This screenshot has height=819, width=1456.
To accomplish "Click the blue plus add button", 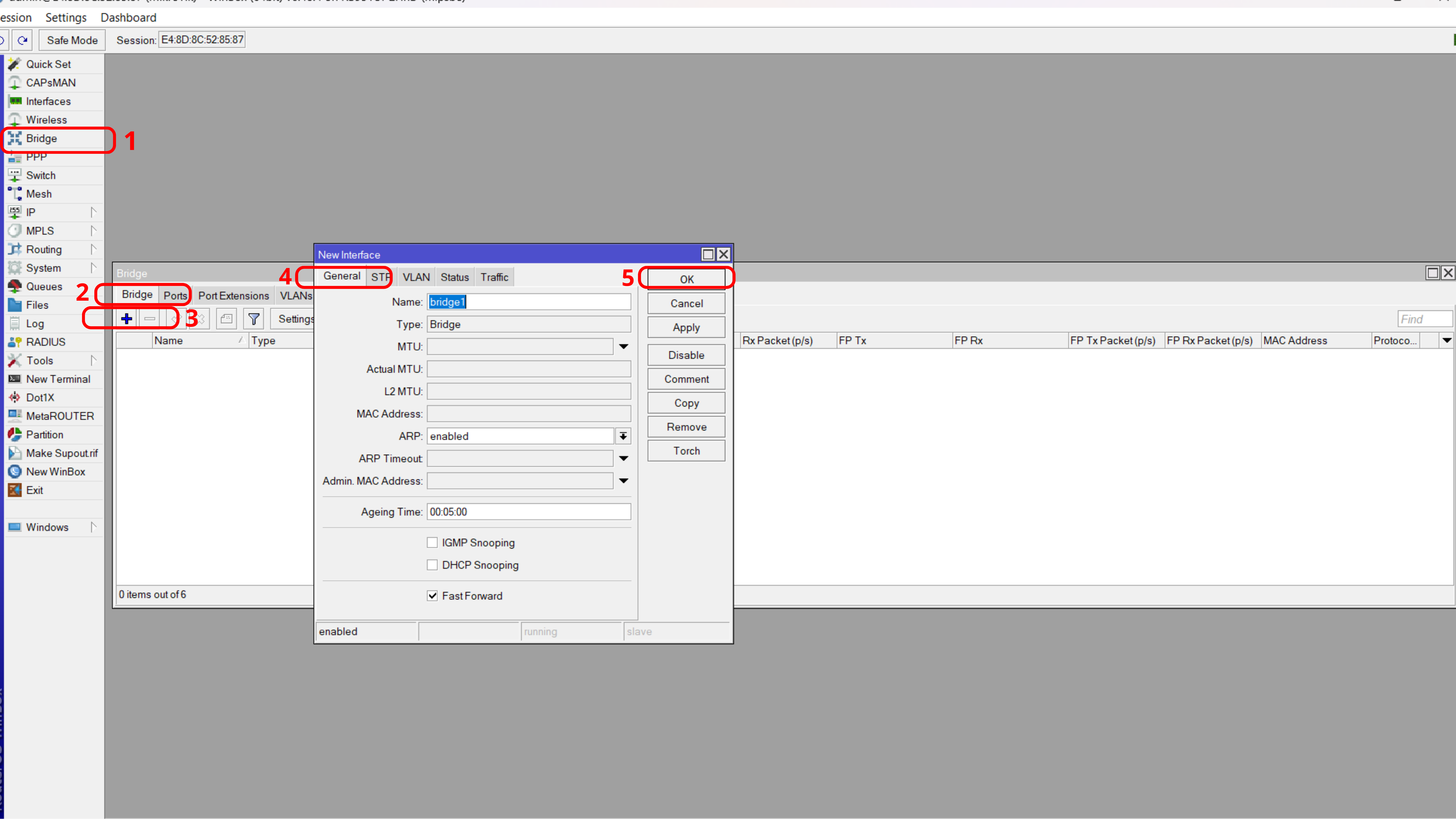I will pos(127,319).
